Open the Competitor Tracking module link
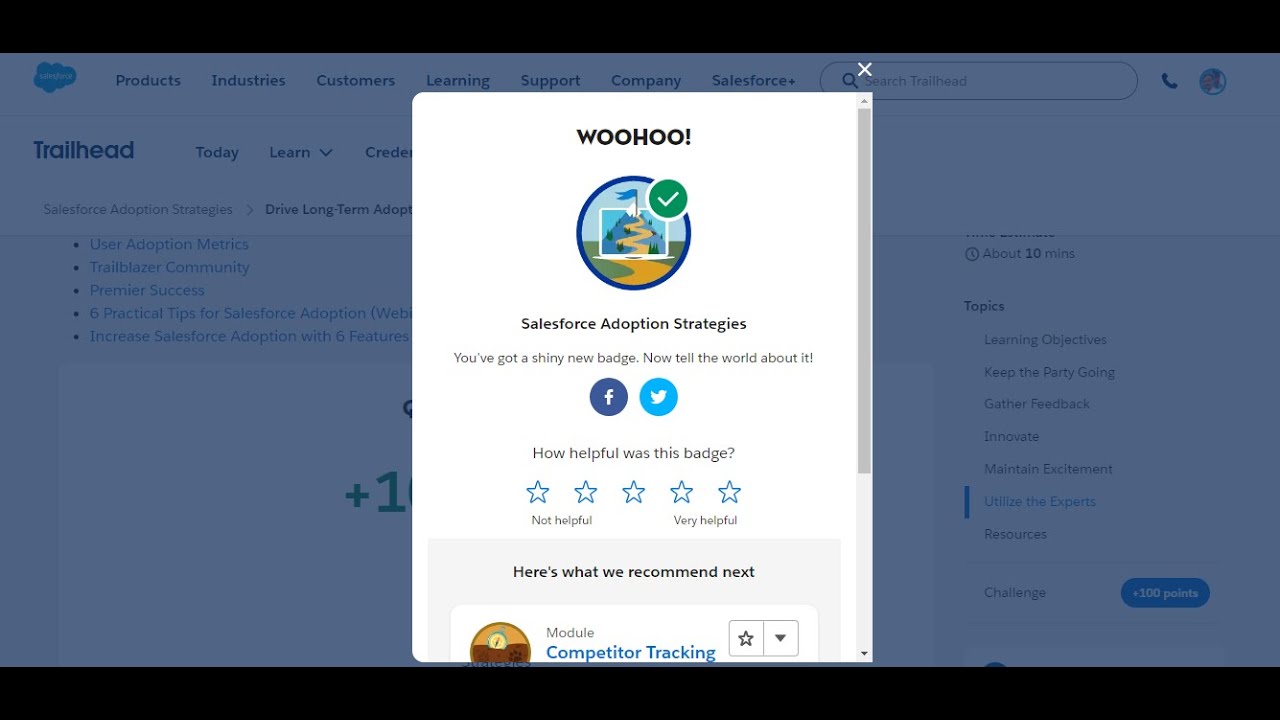The width and height of the screenshot is (1280, 720). (x=631, y=652)
